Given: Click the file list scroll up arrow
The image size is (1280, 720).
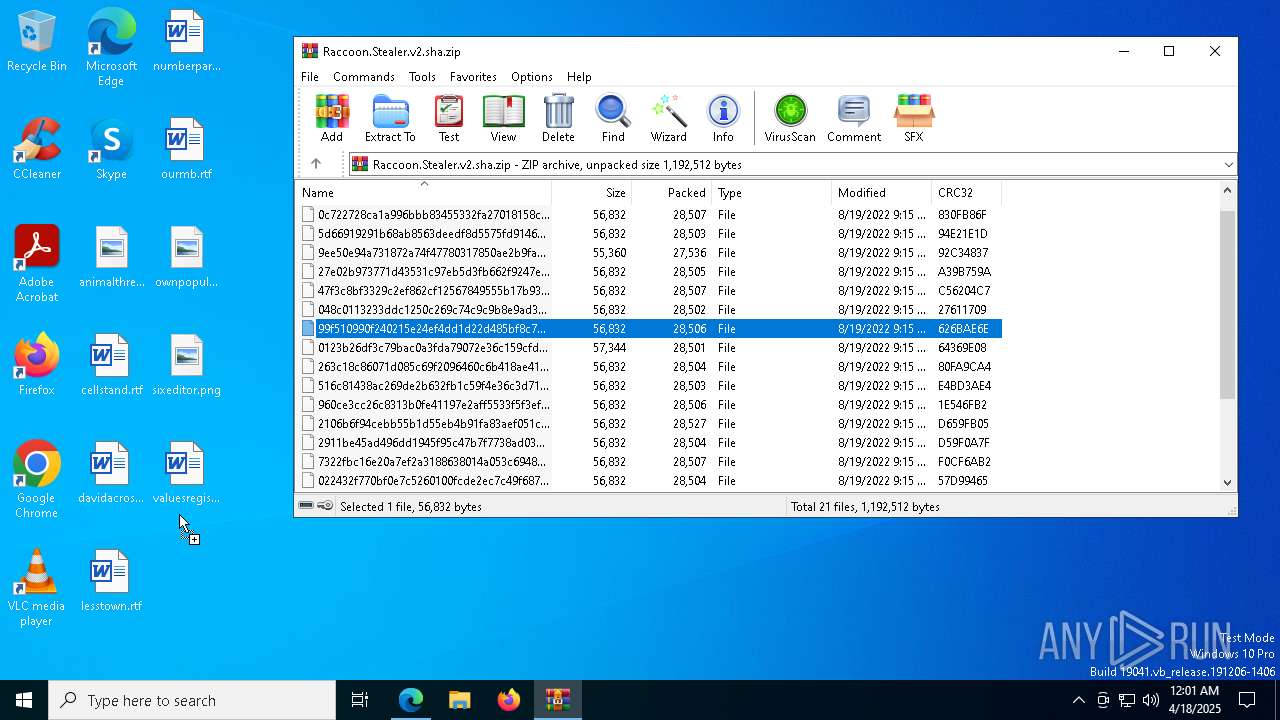Looking at the screenshot, I should pyautogui.click(x=1228, y=190).
